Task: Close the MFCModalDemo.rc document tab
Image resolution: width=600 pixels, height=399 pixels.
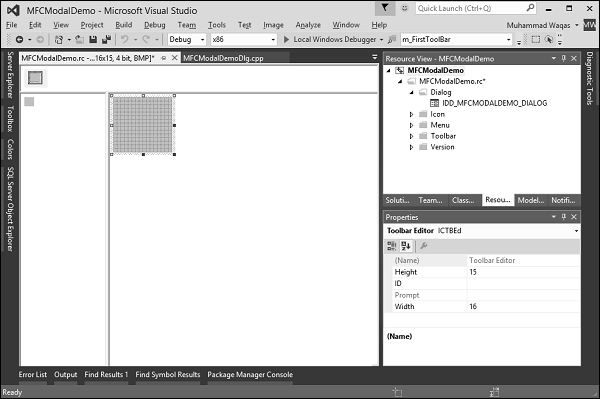Action: (x=174, y=58)
